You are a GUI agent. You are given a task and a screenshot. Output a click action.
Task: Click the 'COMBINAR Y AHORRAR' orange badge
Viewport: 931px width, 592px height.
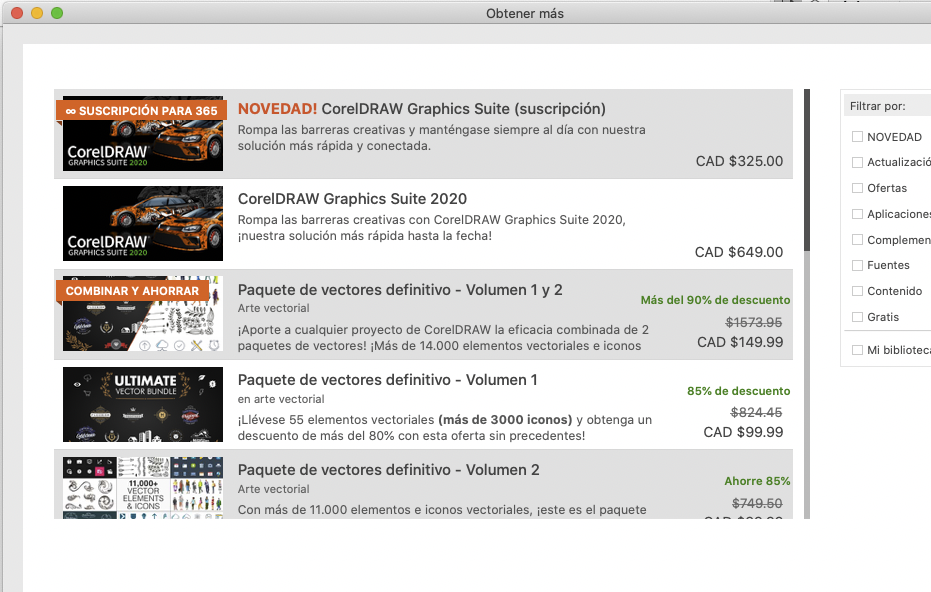[x=132, y=291]
